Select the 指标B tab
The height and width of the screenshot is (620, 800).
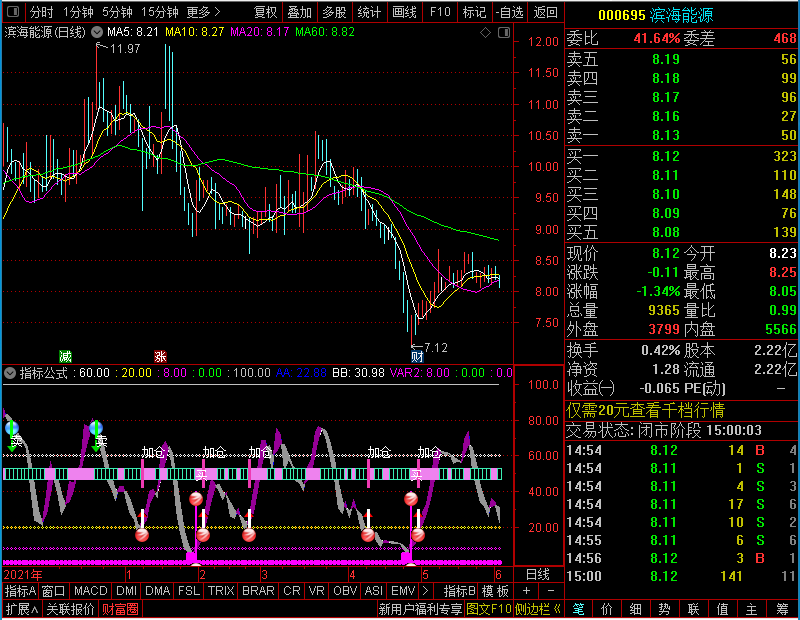(460, 591)
